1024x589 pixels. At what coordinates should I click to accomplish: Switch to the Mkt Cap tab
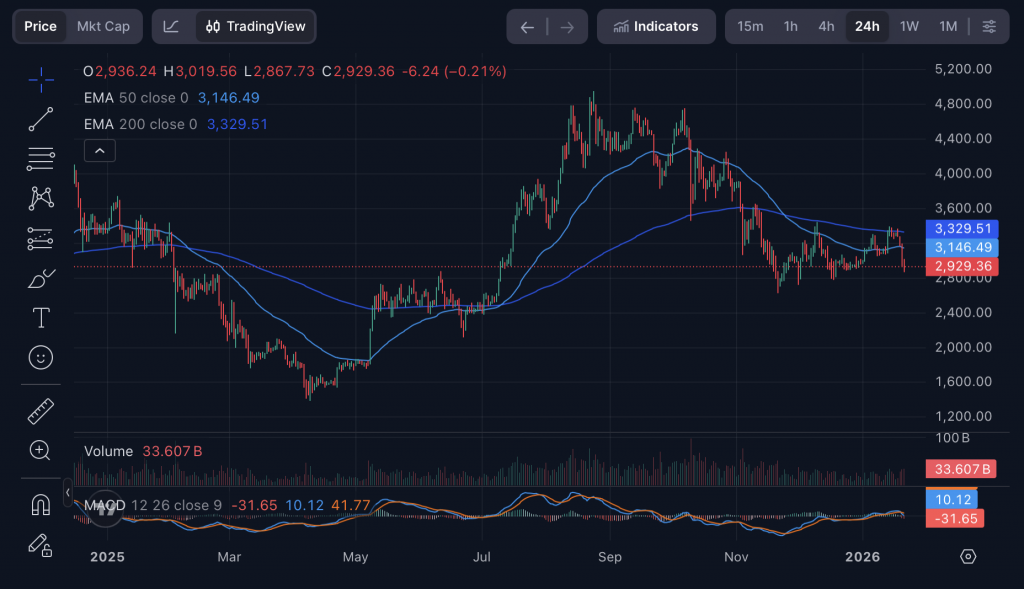click(x=103, y=27)
